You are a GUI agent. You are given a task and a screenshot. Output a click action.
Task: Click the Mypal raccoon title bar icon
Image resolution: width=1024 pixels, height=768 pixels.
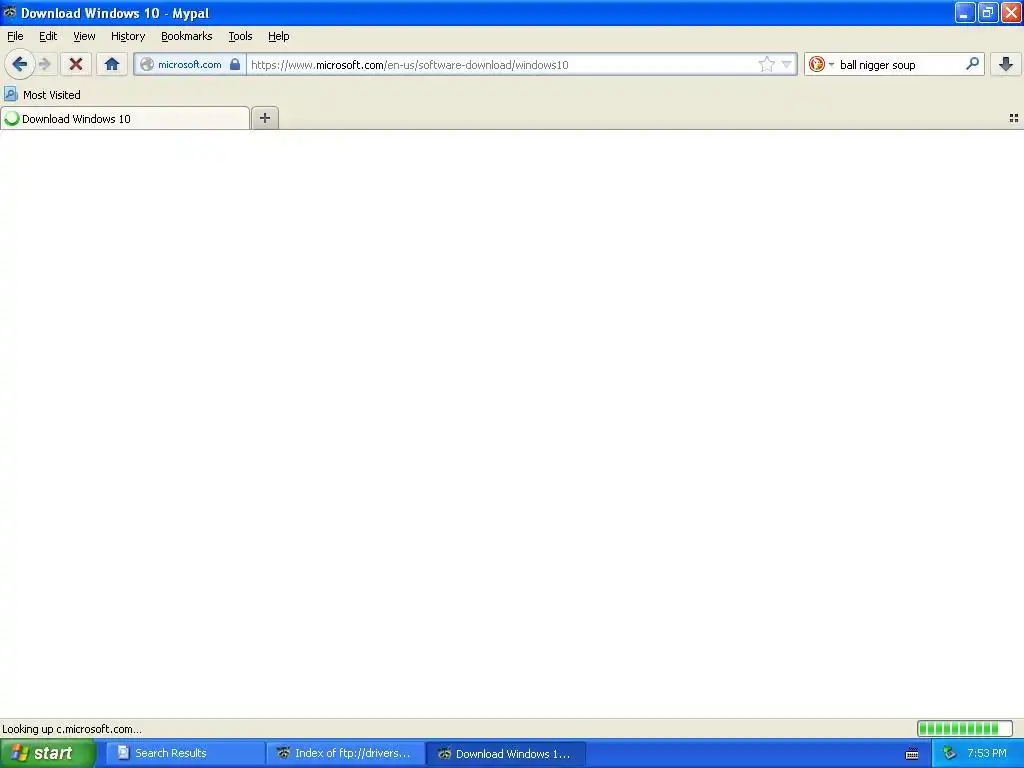9,12
